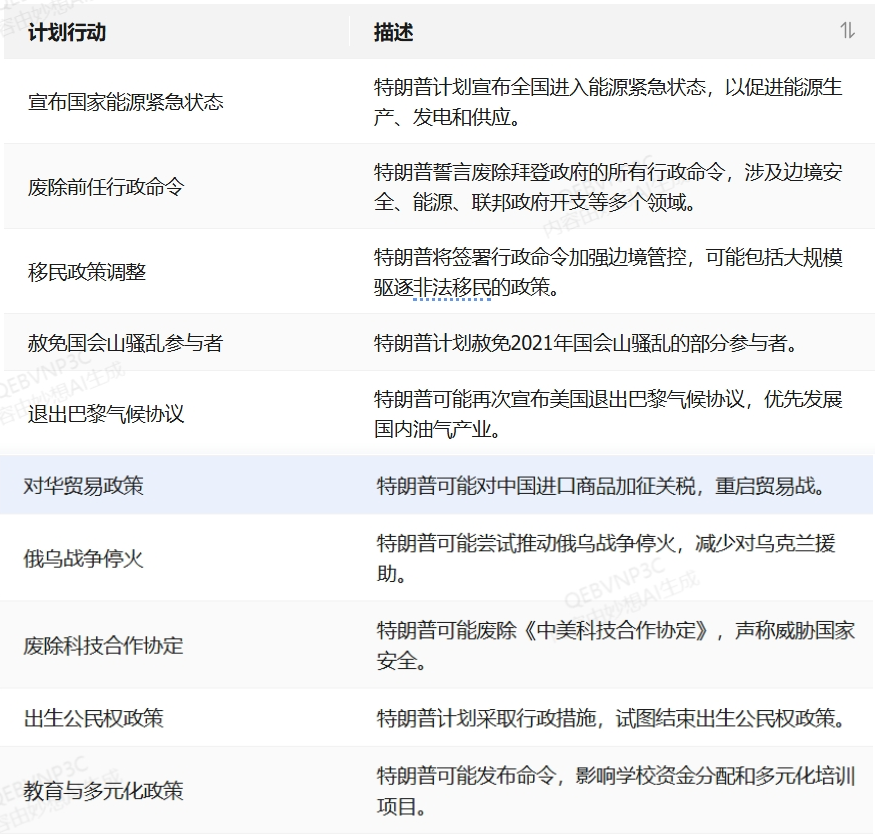Click description about 减少对乌克兰援助

tap(605, 558)
